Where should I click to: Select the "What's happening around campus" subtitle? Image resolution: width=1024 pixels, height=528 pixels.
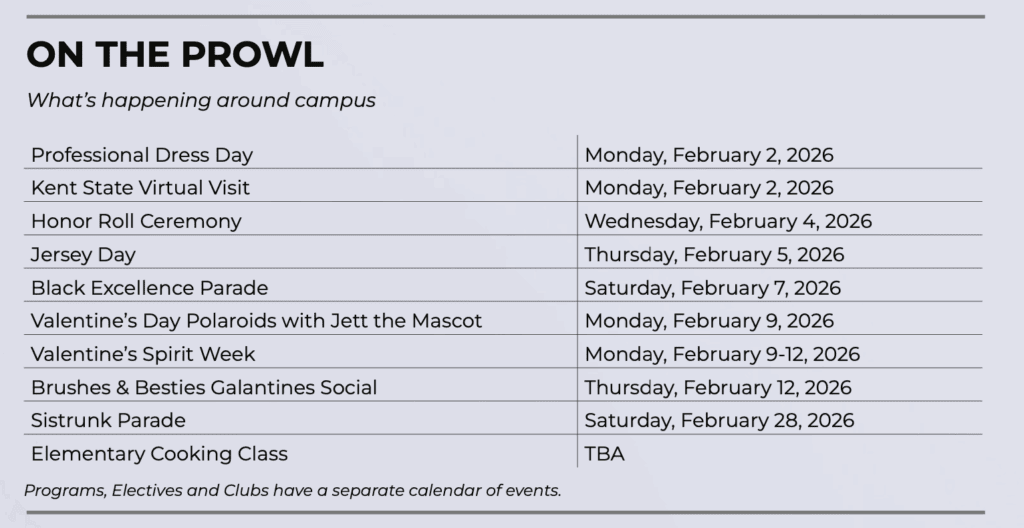click(201, 100)
